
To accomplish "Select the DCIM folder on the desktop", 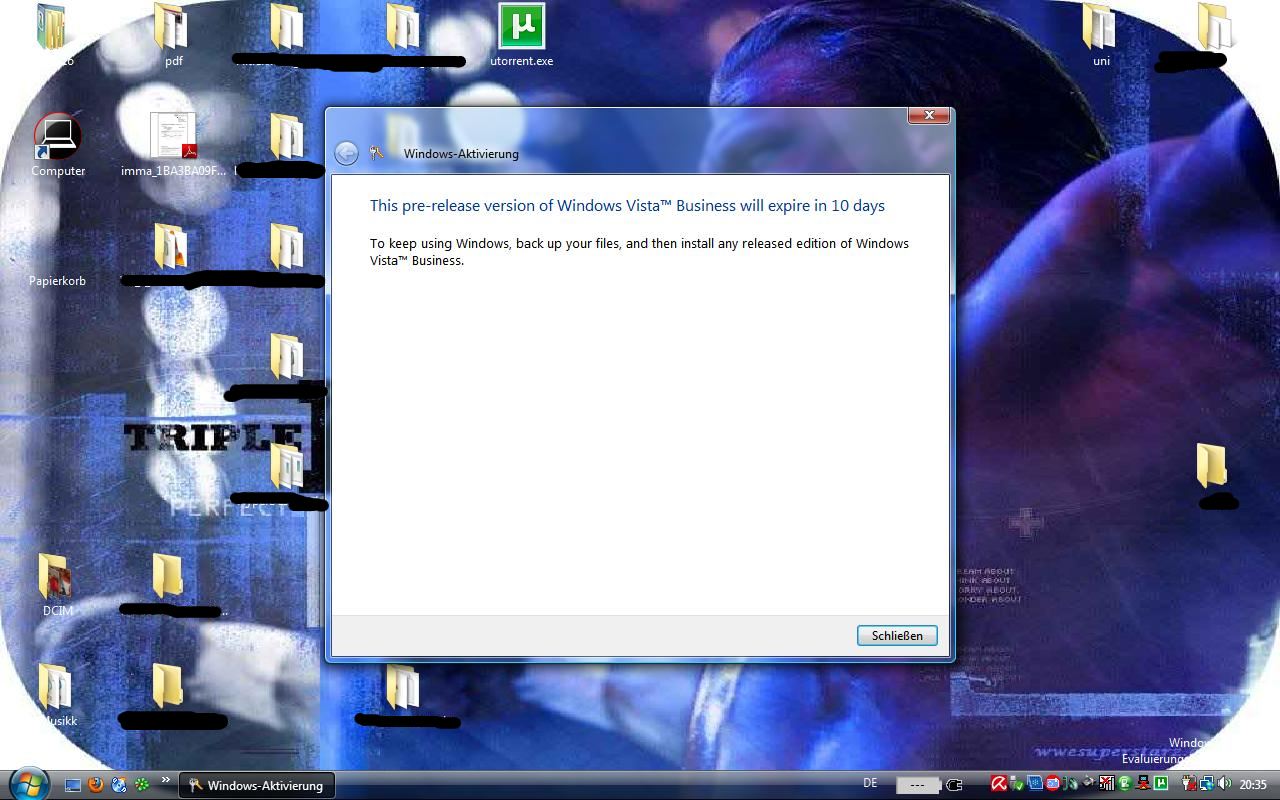I will point(57,585).
